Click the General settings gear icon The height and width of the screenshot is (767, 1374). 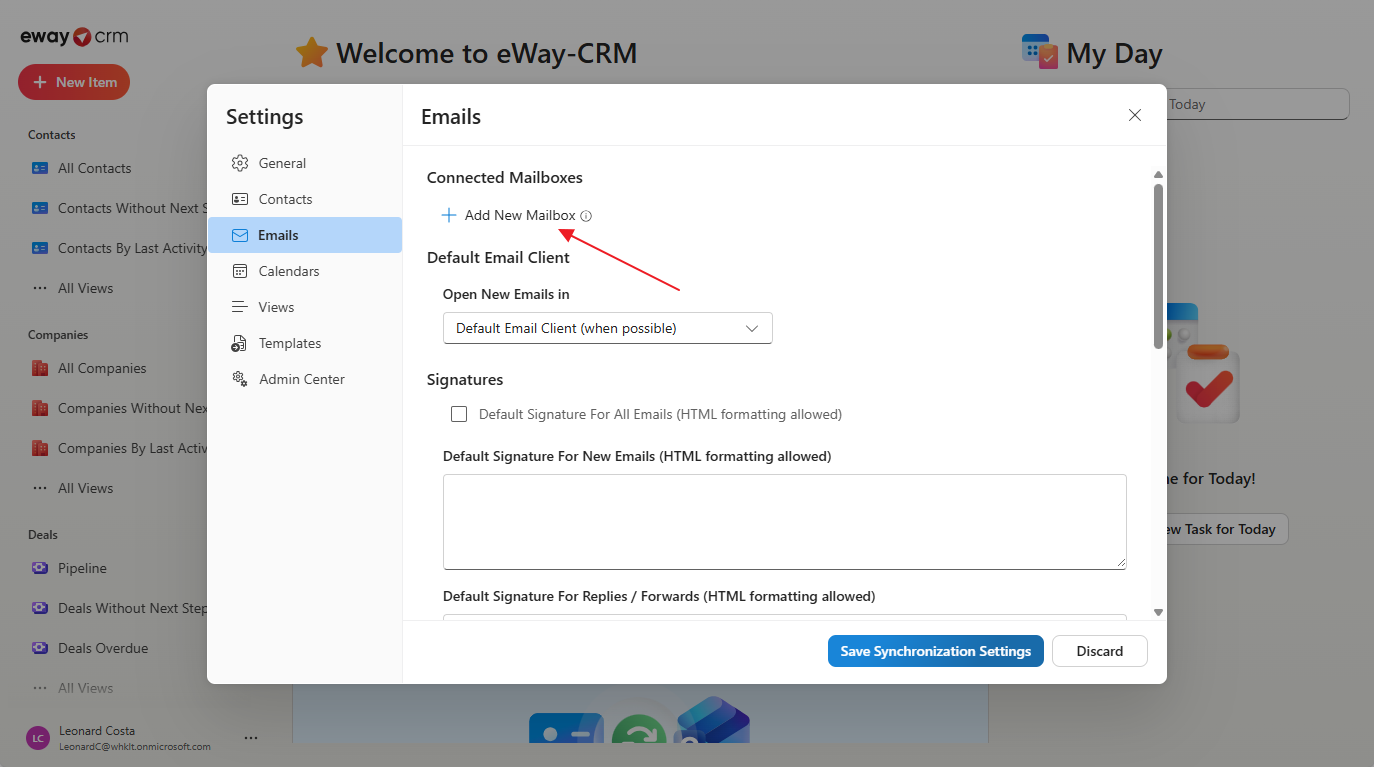pyautogui.click(x=240, y=163)
